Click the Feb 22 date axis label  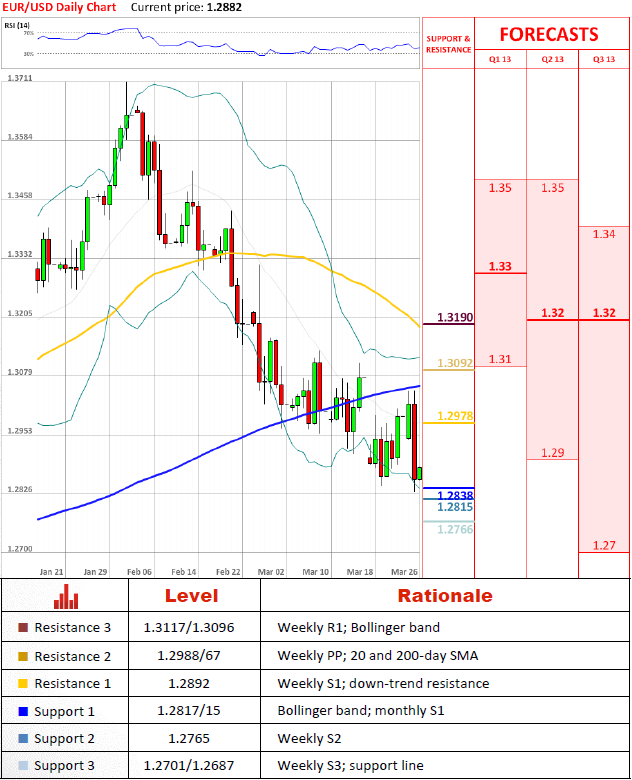click(228, 572)
